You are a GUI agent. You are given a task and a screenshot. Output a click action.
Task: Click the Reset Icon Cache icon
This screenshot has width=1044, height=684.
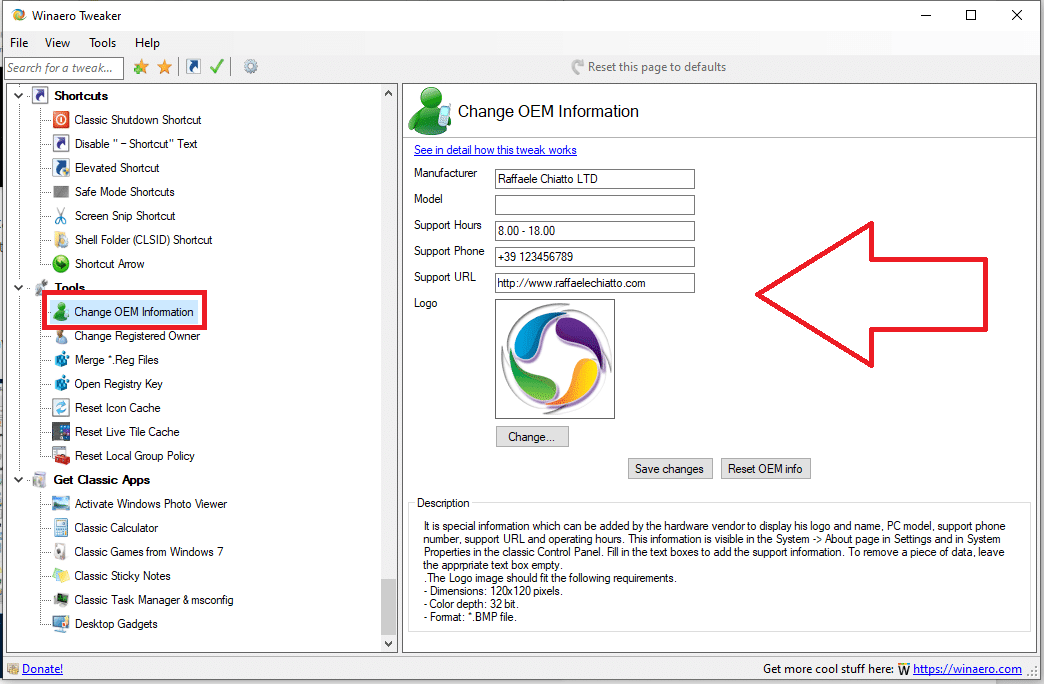coord(61,408)
